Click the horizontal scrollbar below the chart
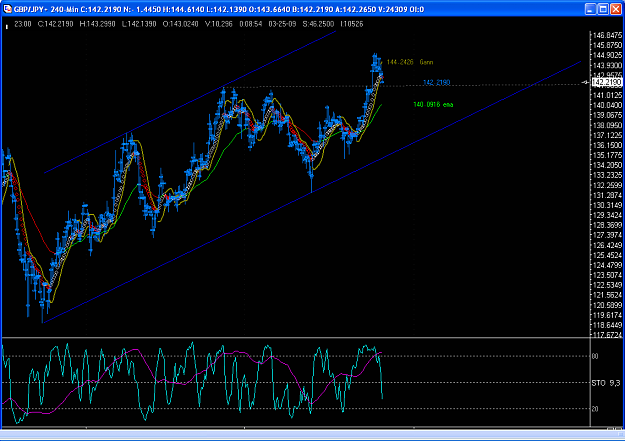The height and width of the screenshot is (441, 625). [312, 434]
